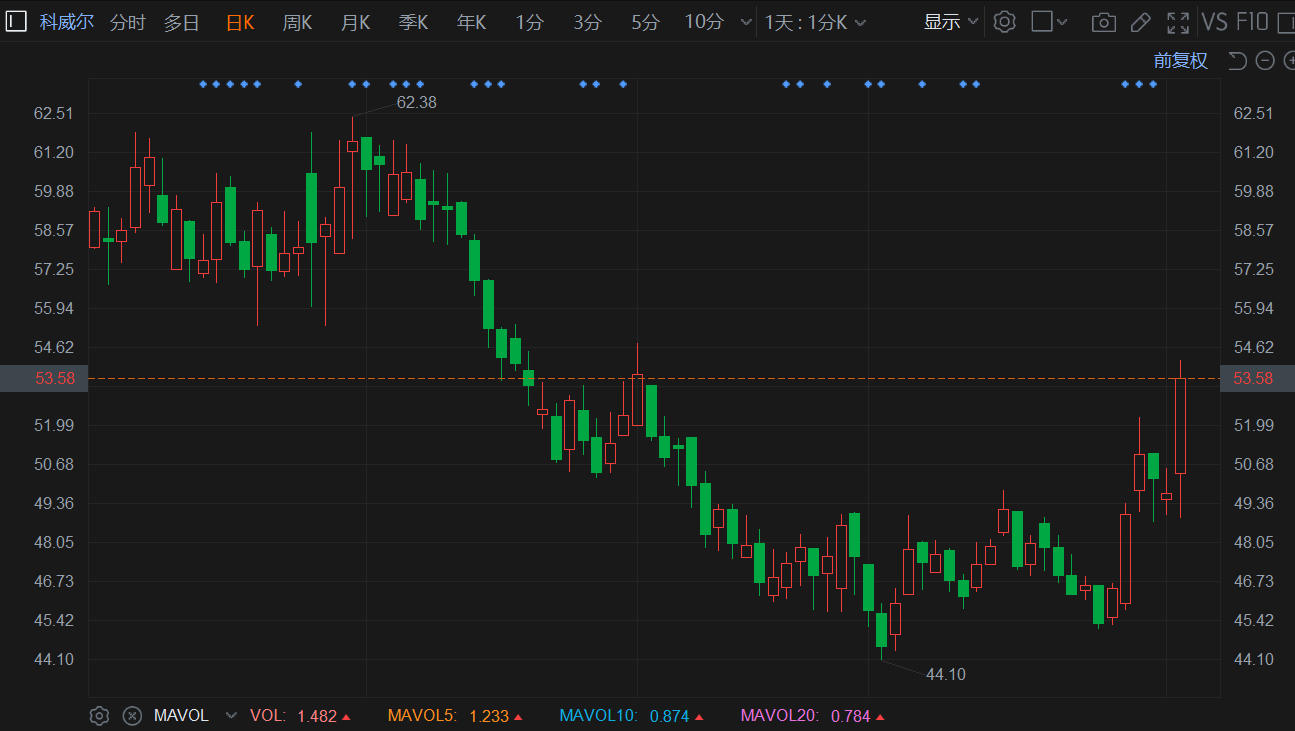
Task: Click the 科威尔 stock name
Action: pos(67,22)
